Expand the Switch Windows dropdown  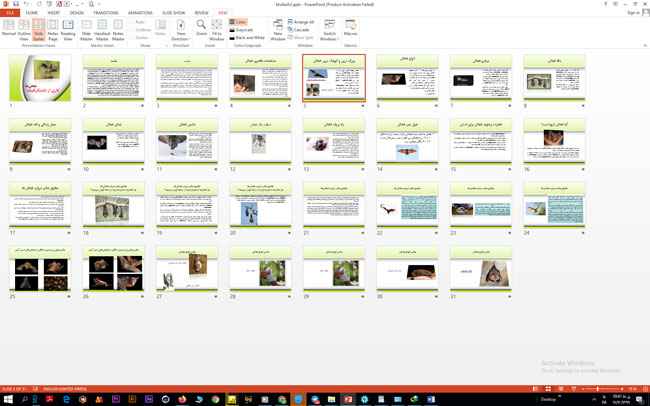pyautogui.click(x=329, y=29)
